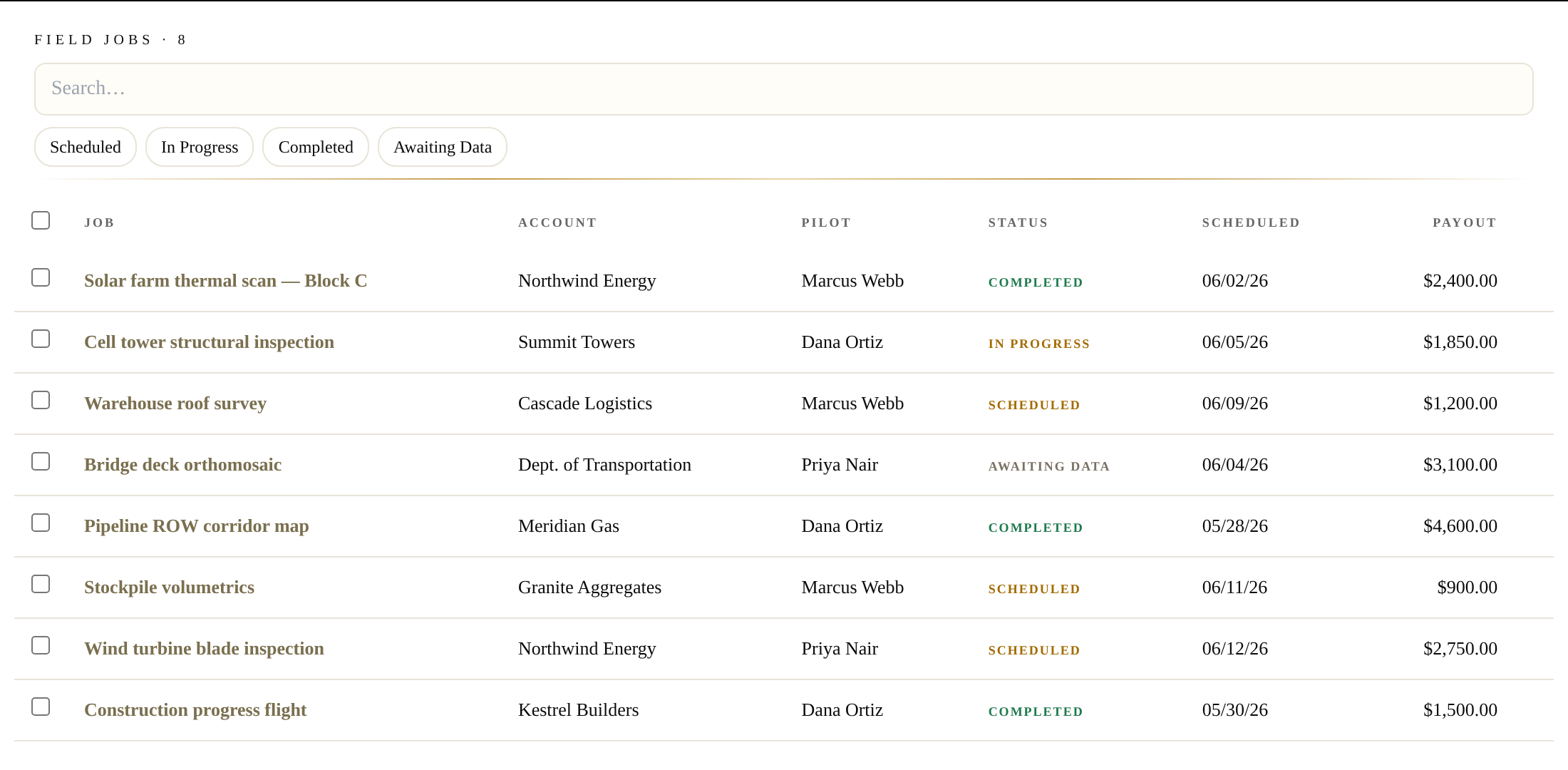Click the Cascade Logistics account cell
The width and height of the screenshot is (1568, 770).
(585, 404)
